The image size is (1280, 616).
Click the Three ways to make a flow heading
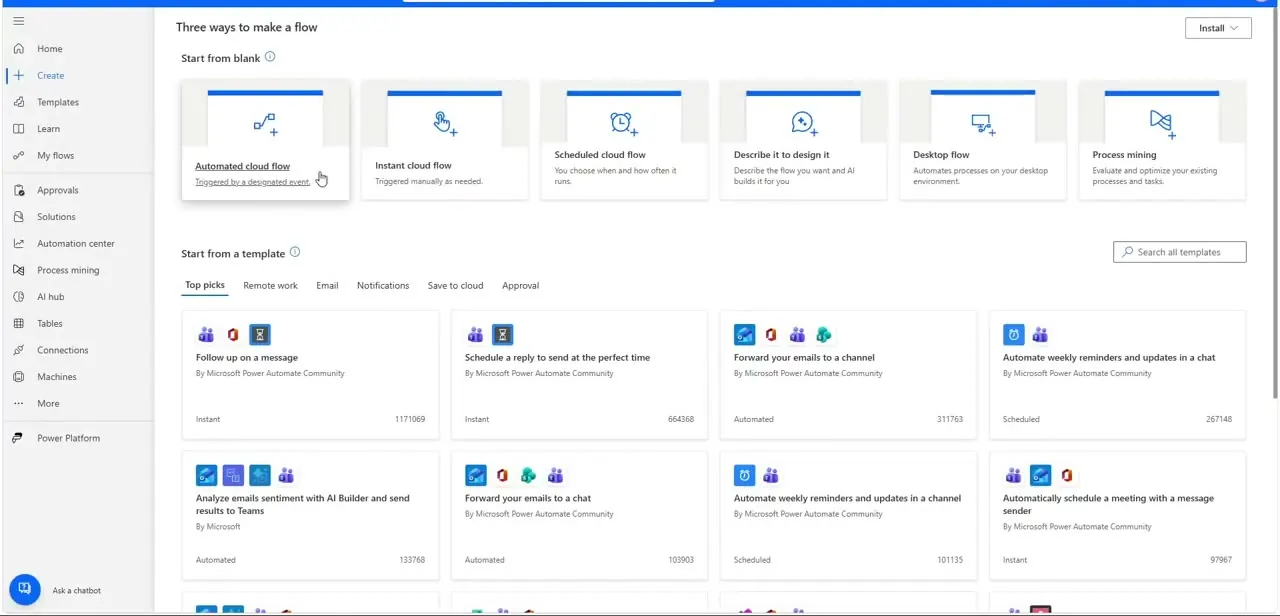[247, 27]
